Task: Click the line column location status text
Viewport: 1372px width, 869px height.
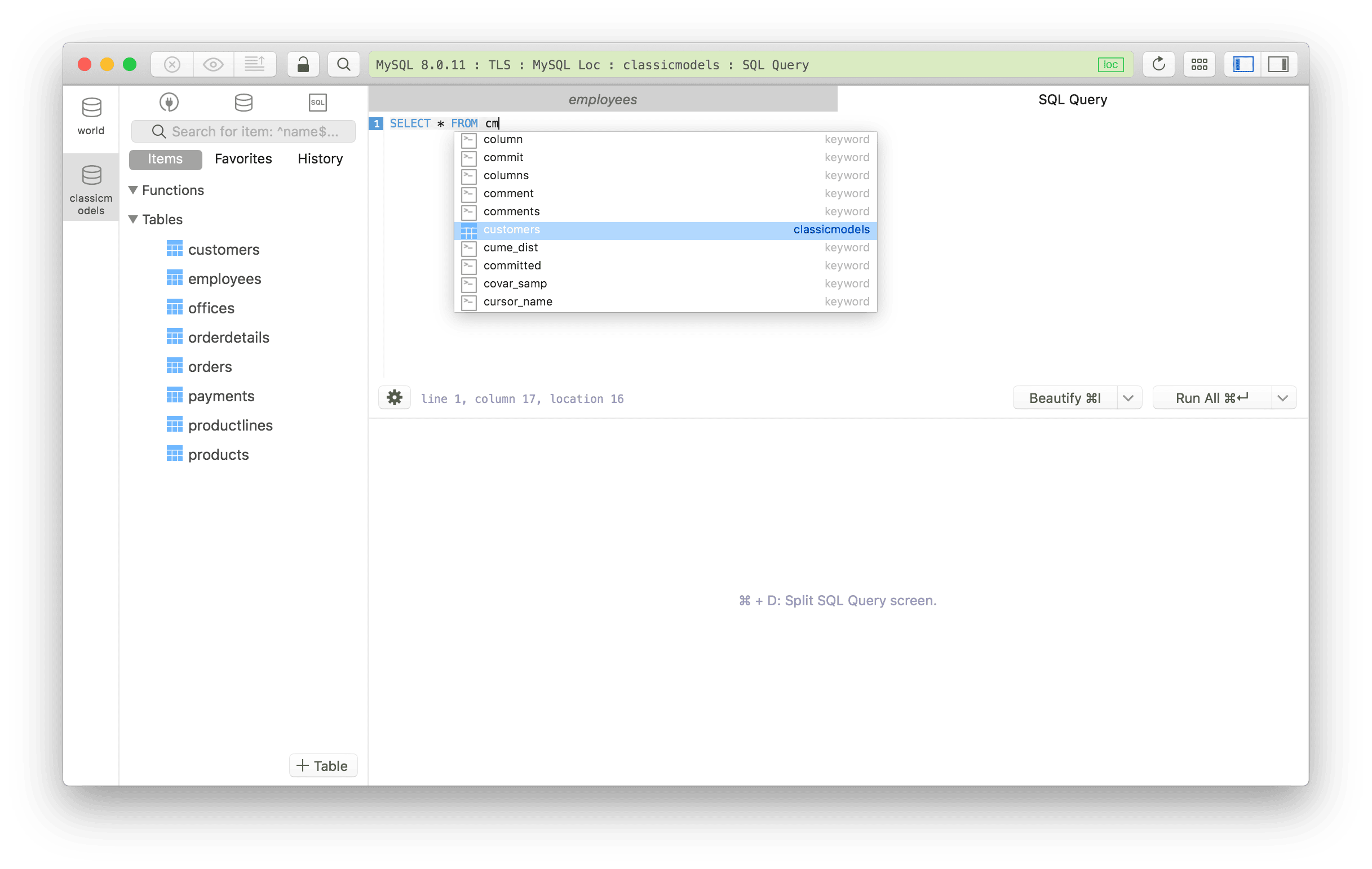Action: 522,399
